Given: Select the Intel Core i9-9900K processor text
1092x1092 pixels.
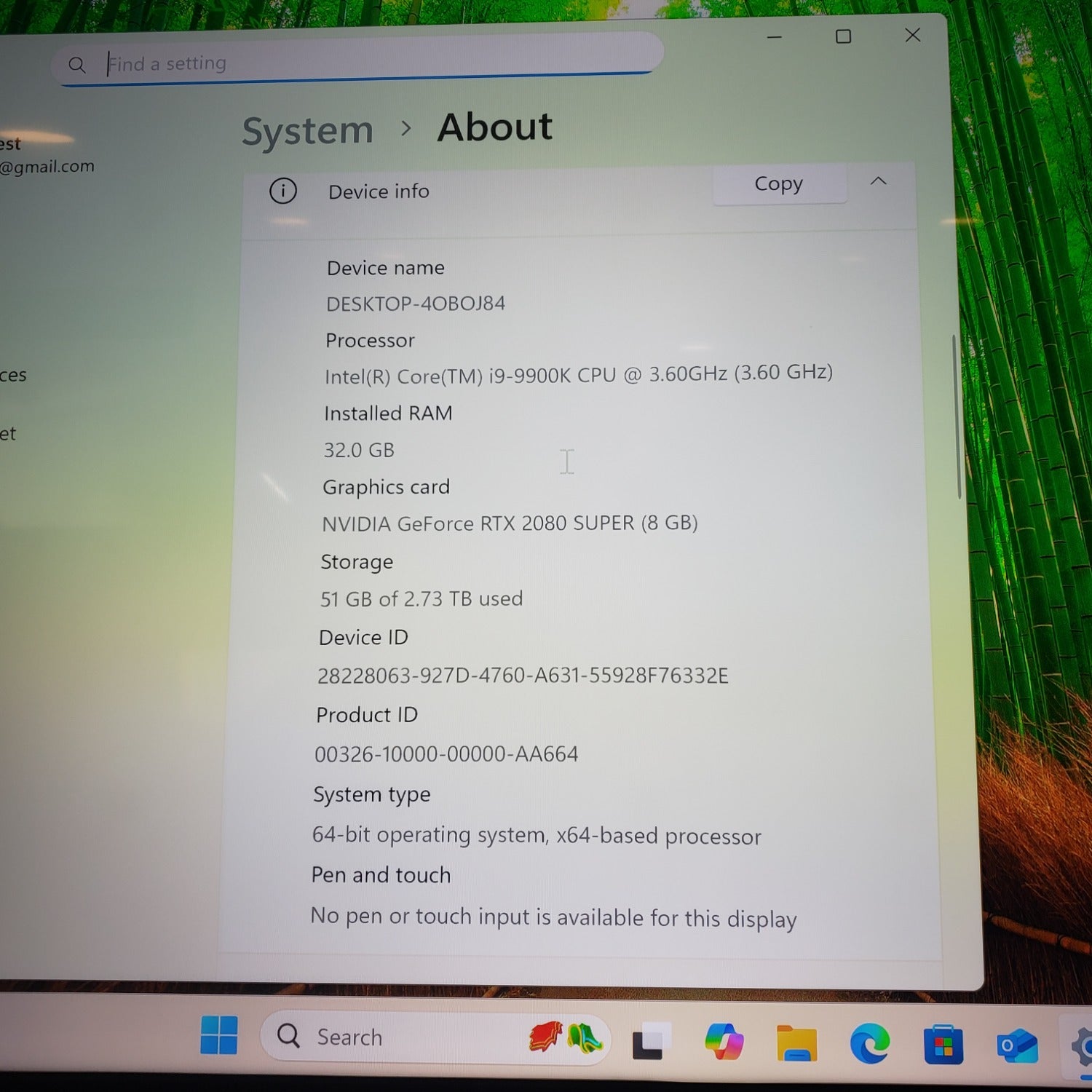Looking at the screenshot, I should tap(578, 374).
